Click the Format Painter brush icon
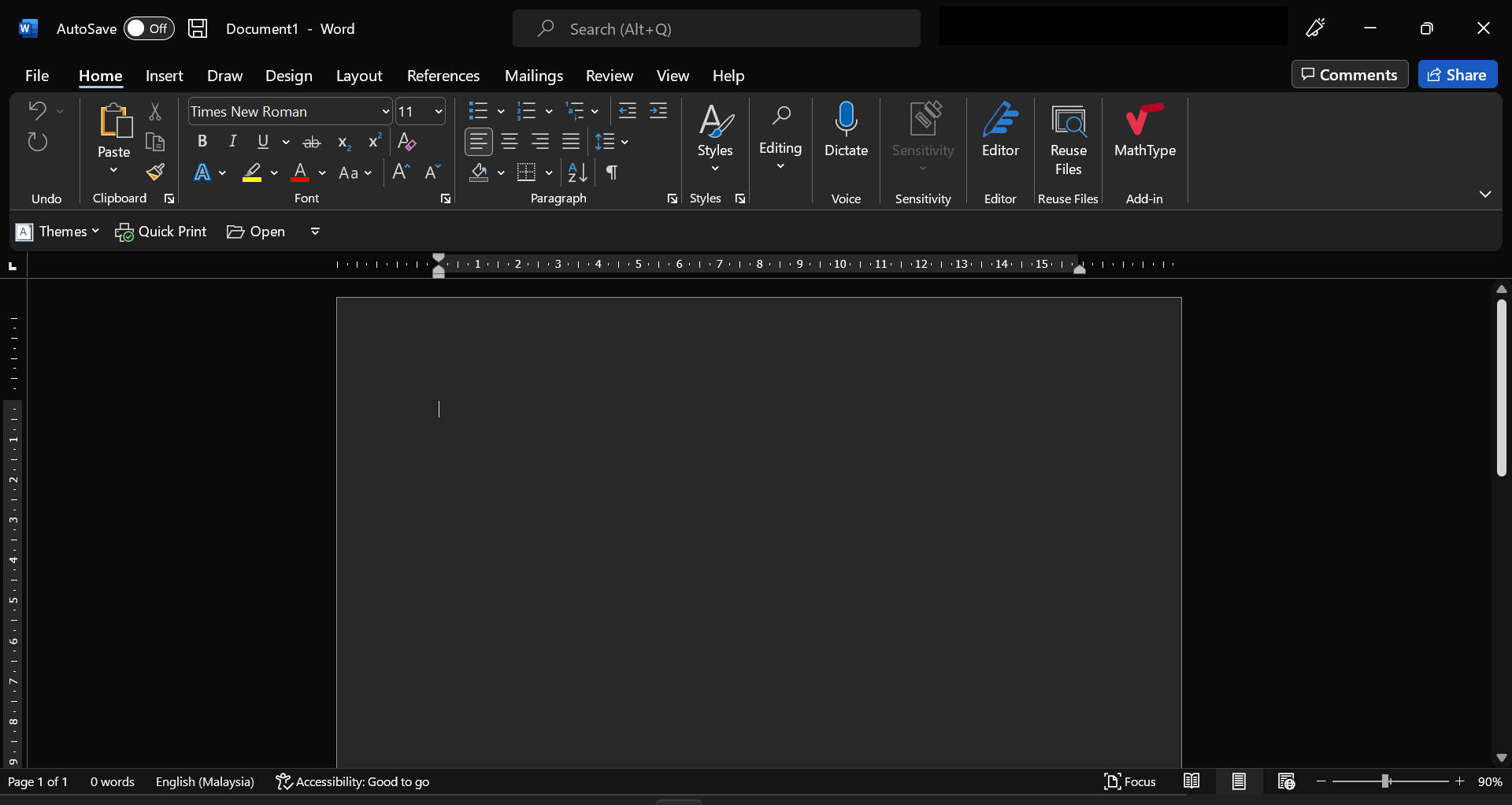1512x805 pixels. coord(155,172)
